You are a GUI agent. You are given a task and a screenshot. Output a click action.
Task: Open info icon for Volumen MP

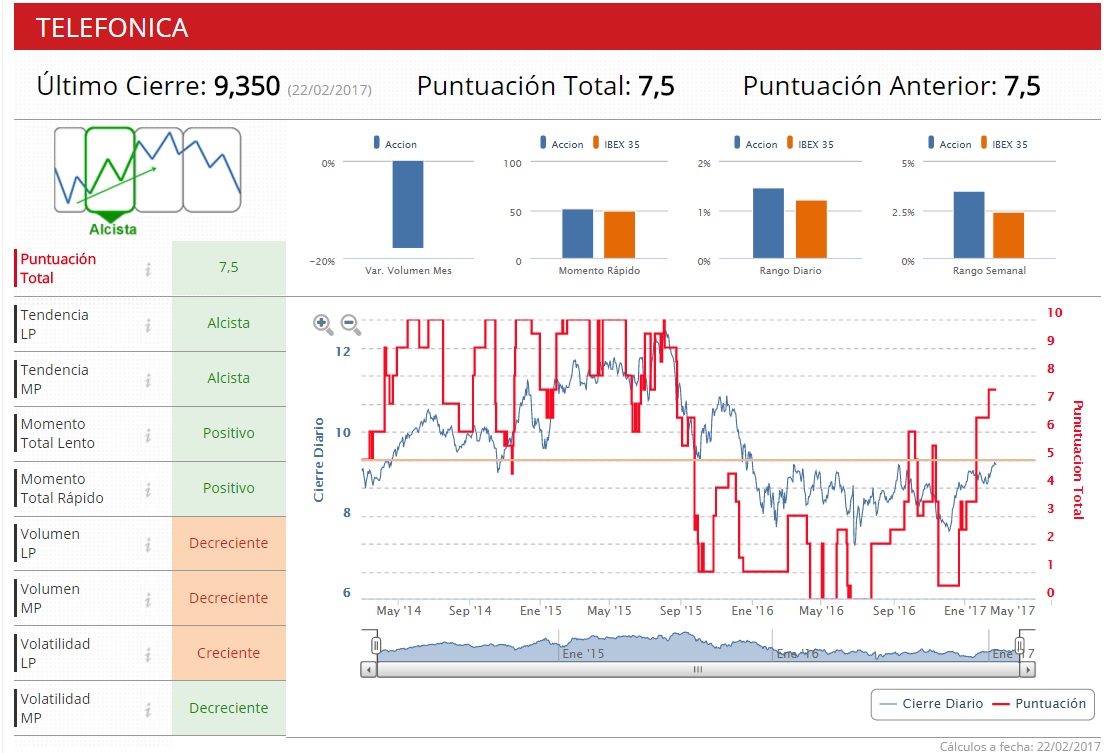[148, 599]
